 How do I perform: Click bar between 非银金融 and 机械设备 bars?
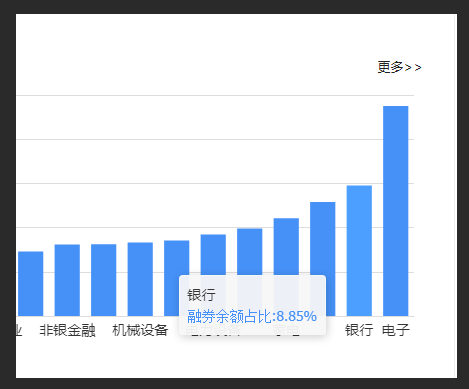(104, 280)
